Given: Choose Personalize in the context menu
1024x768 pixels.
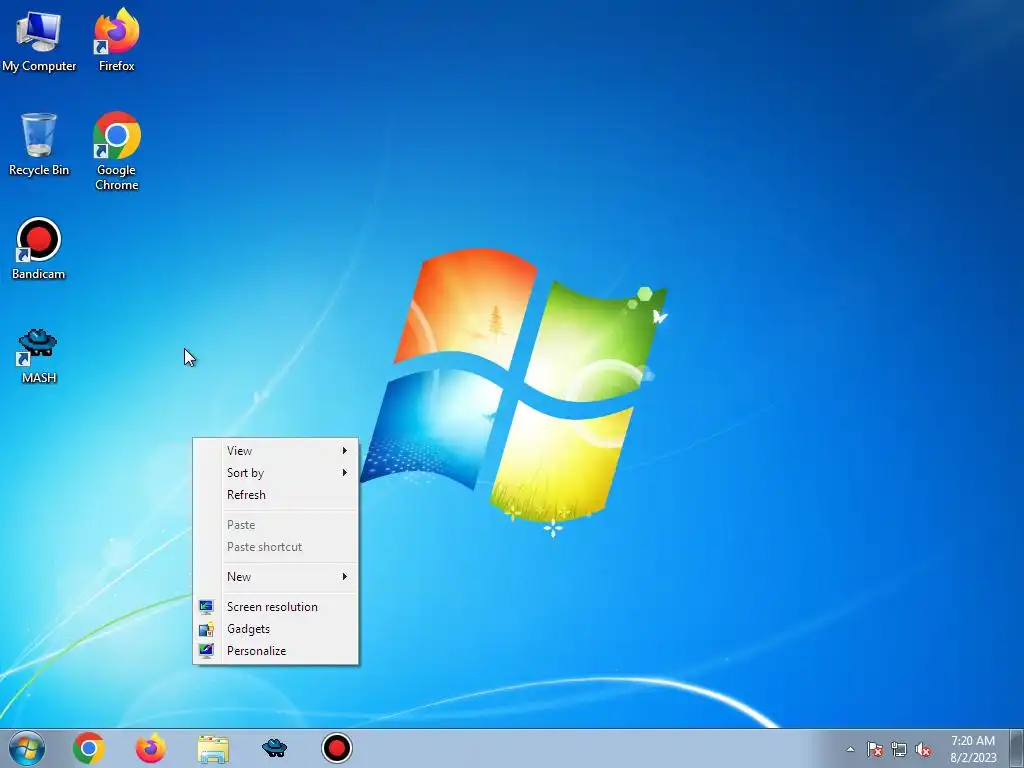Looking at the screenshot, I should point(276,651).
